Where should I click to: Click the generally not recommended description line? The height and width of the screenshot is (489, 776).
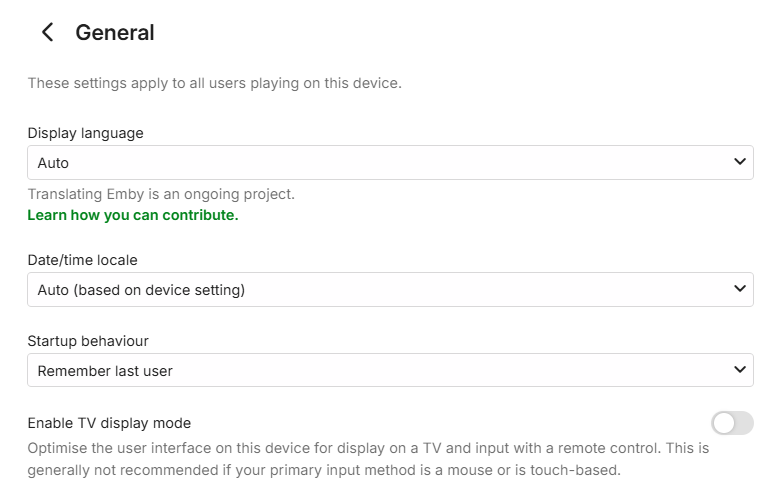click(324, 470)
